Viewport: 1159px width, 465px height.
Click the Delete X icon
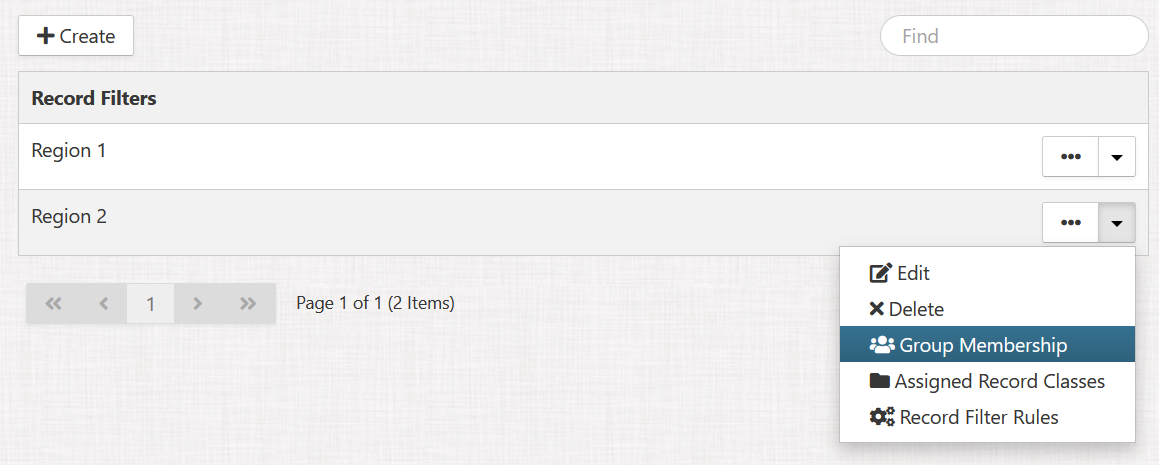click(877, 310)
